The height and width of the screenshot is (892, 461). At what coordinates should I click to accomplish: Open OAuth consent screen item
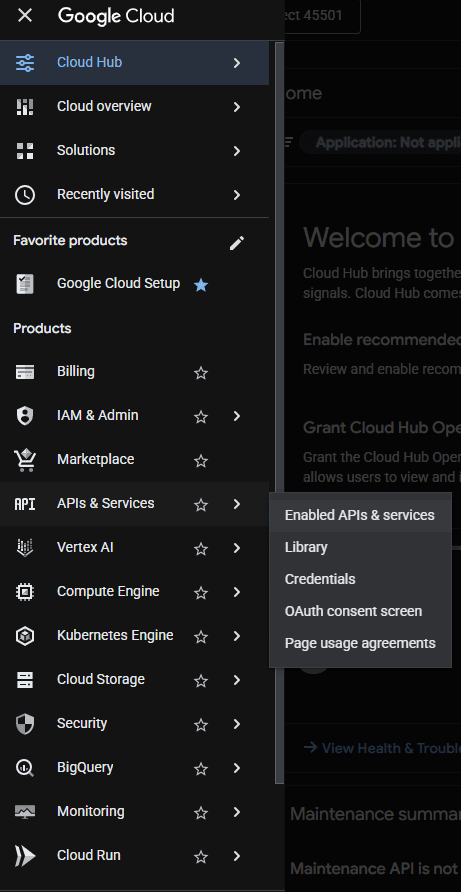360,612
